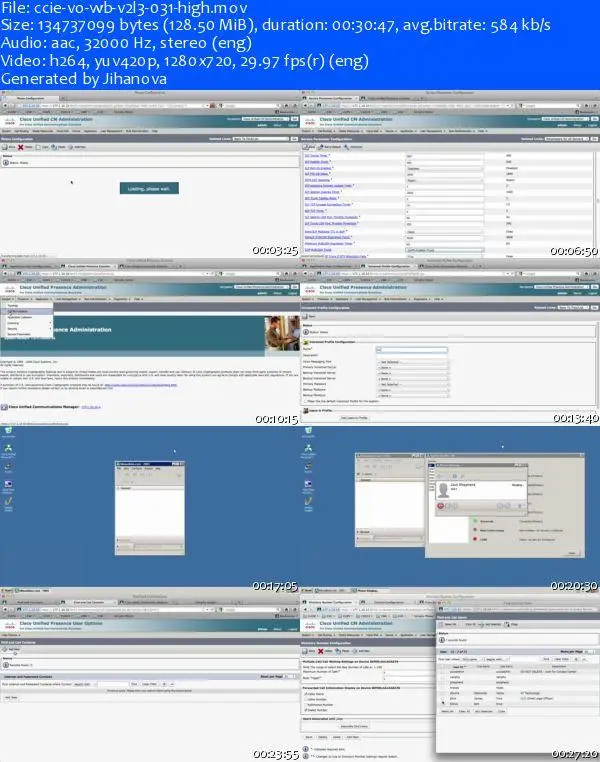600x762 pixels.
Task: Click highlighted dropdown menu entry in 00:10:15 frame
Action: click(x=27, y=311)
